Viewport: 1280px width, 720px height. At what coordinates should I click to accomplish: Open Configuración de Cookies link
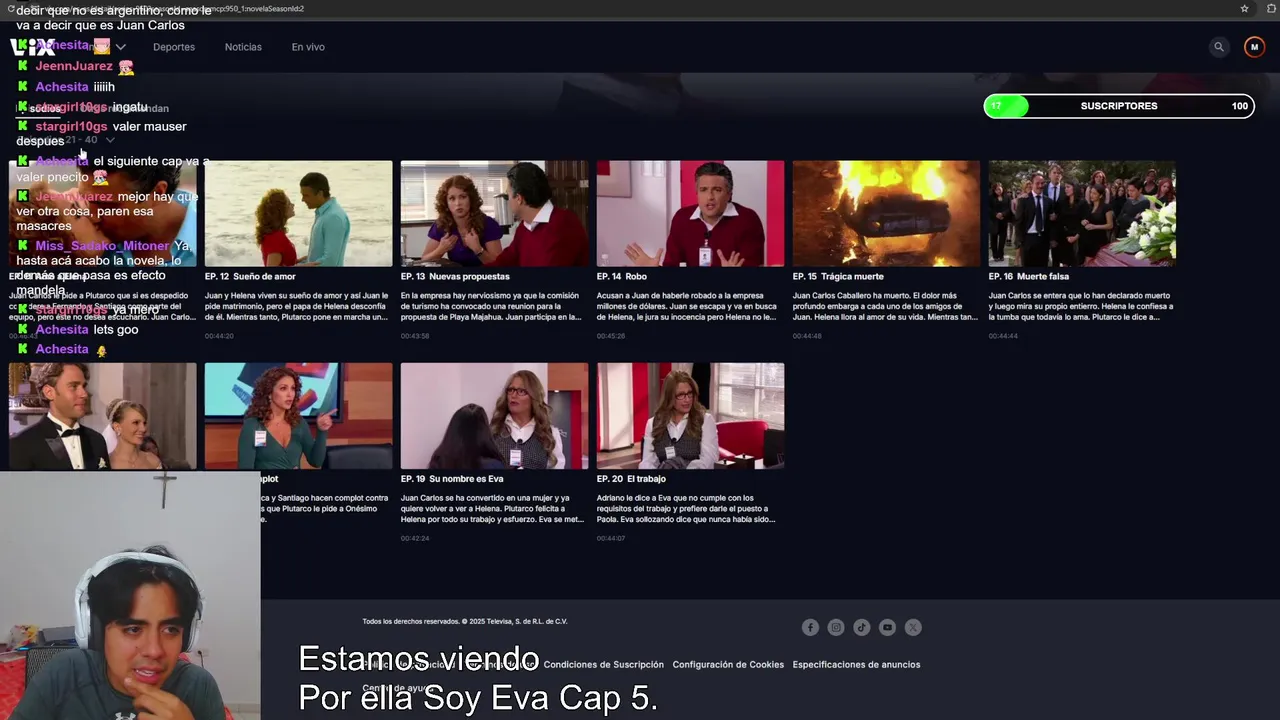[x=728, y=664]
